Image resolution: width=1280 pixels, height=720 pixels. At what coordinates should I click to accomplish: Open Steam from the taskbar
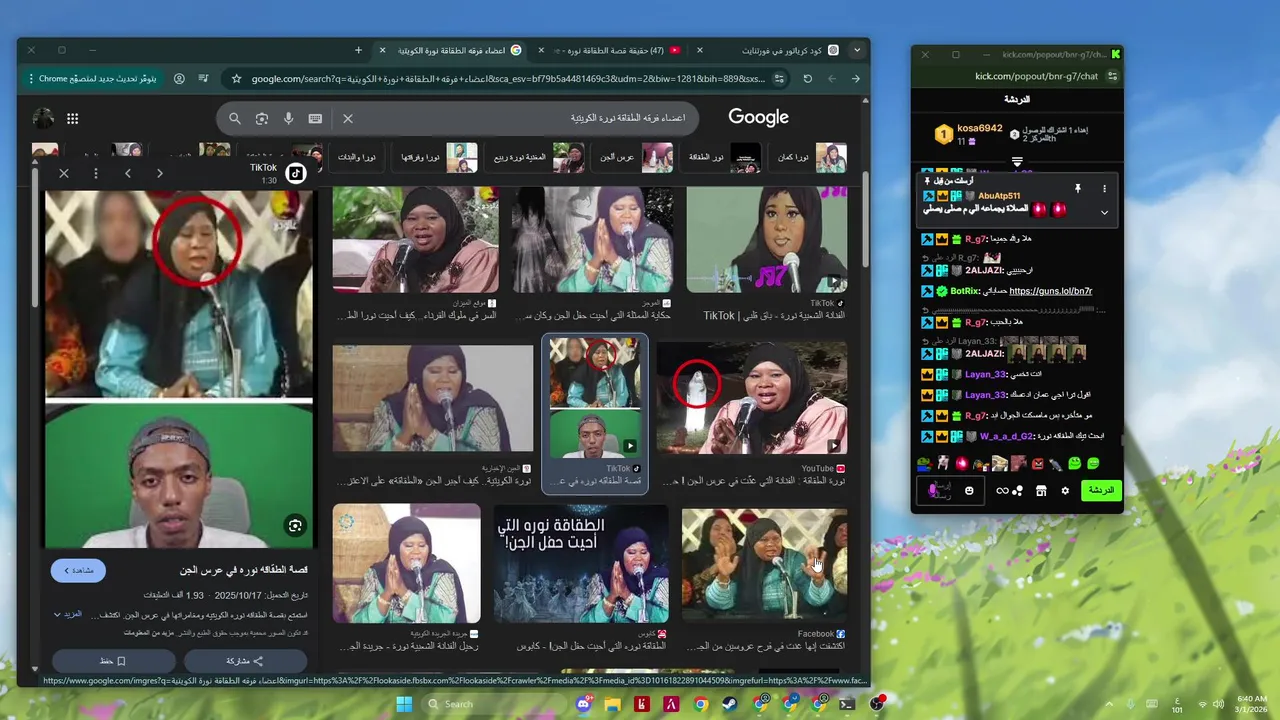(x=731, y=704)
